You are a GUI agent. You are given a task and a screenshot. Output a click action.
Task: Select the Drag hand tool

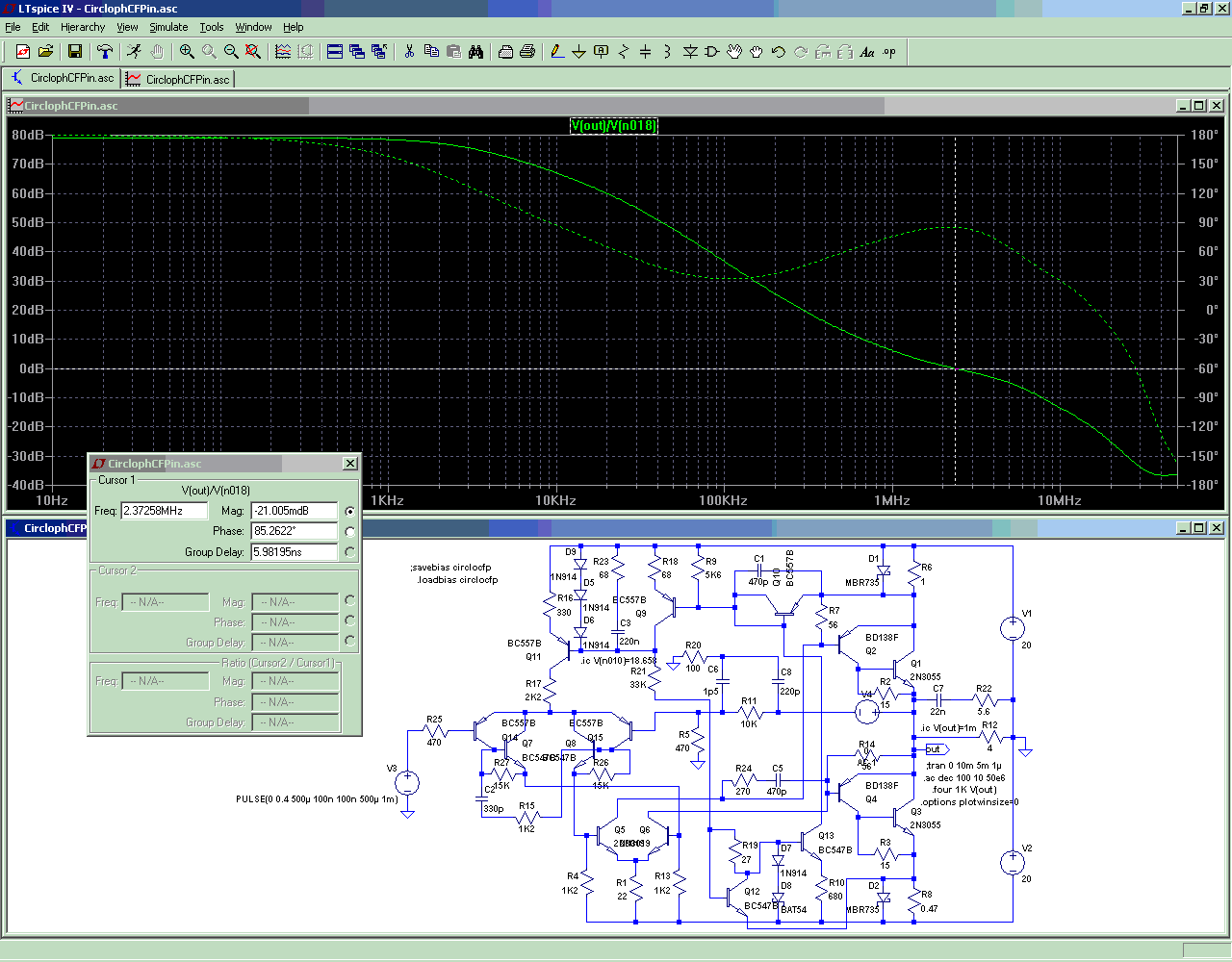click(757, 52)
